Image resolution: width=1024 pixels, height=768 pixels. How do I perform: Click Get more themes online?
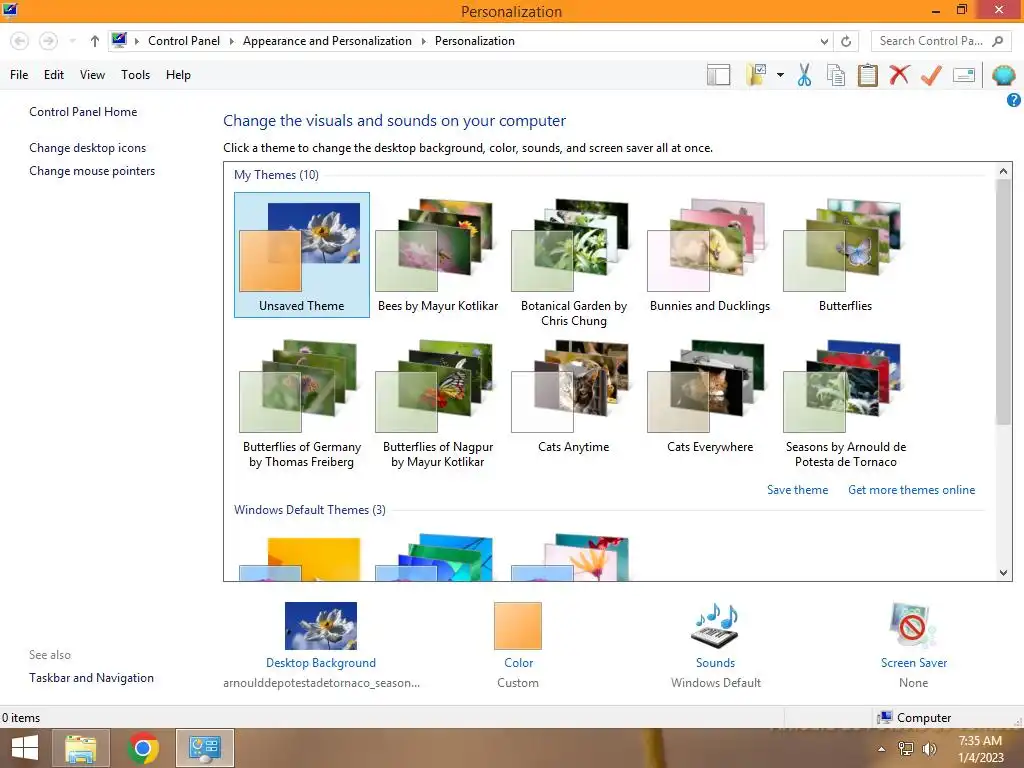(911, 490)
